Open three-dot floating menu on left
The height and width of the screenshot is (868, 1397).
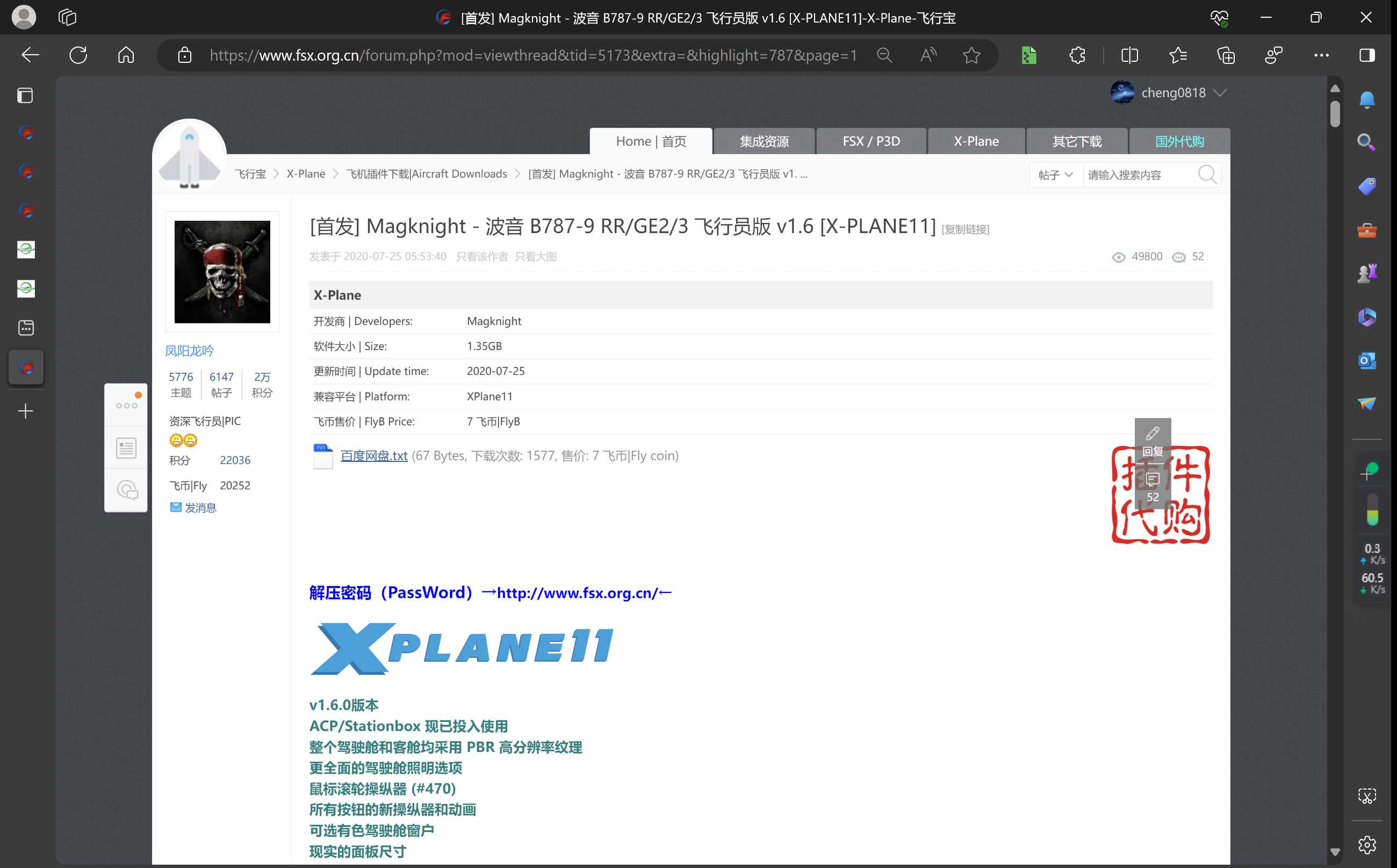click(x=126, y=406)
